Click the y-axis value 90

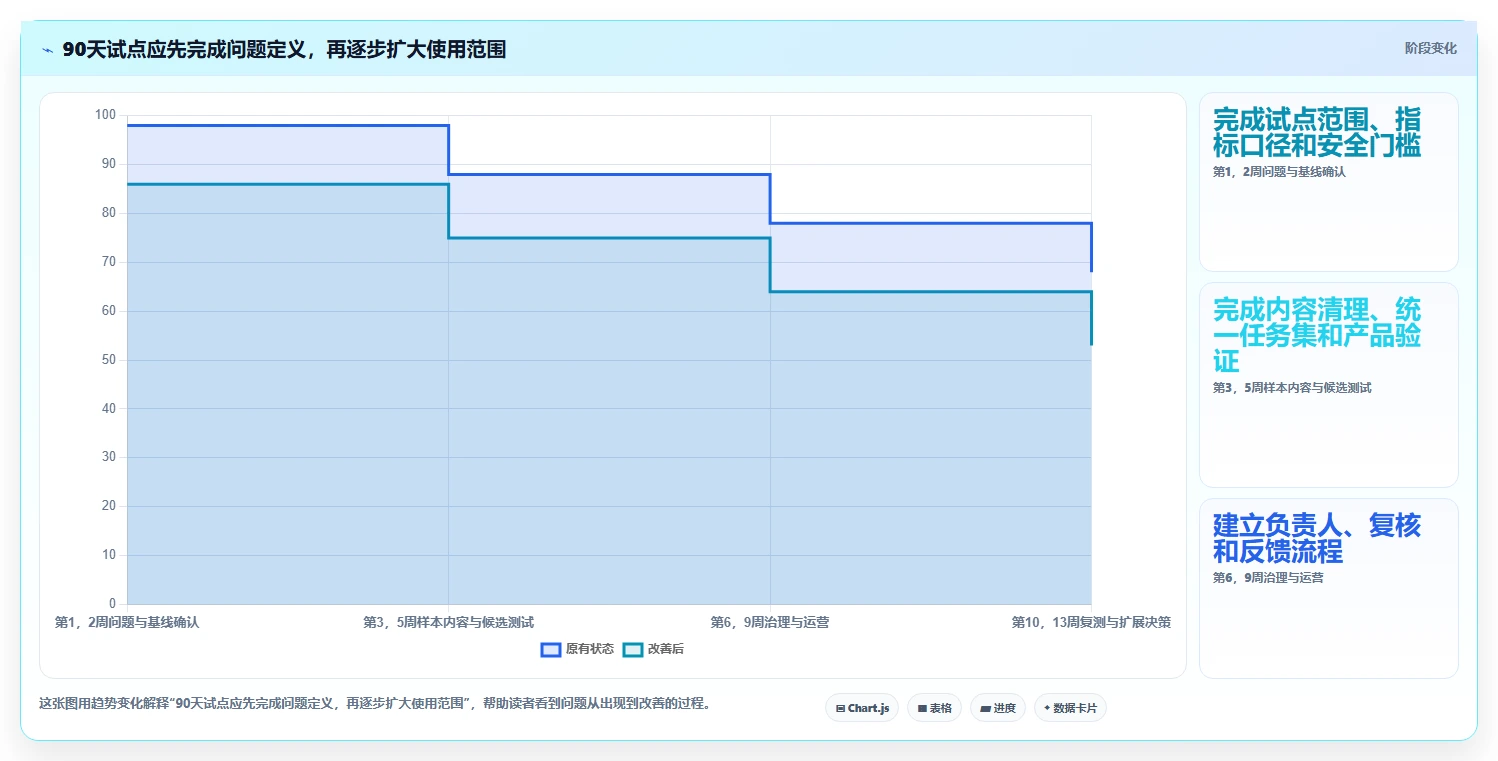coord(109,164)
